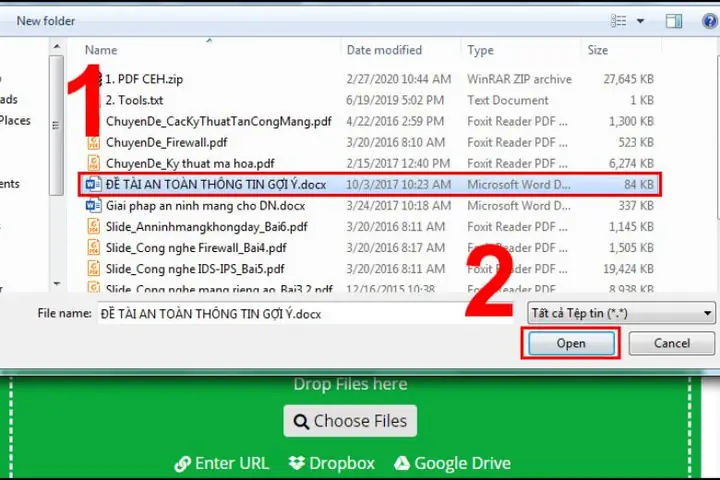This screenshot has width=720, height=480.
Task: Click the navigation pane scroll down arrow
Action: [x=56, y=284]
